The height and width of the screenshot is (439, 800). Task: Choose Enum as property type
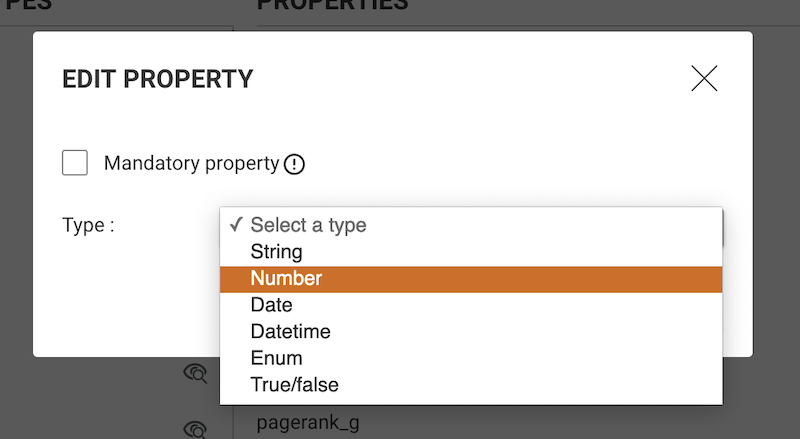[471, 358]
